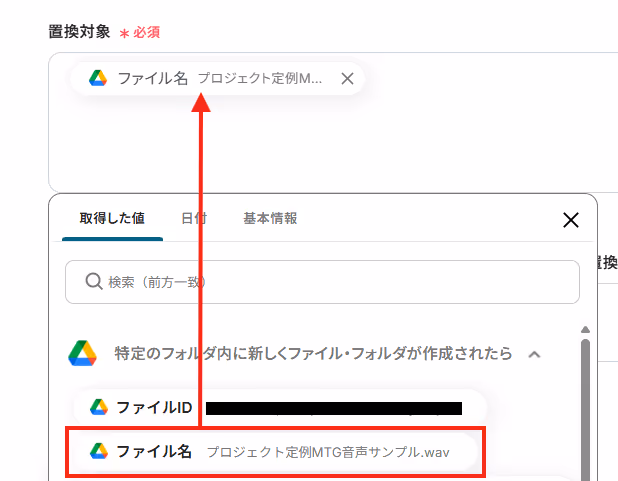Remove the ファイル名 chip from 置換対象 field
Image resolution: width=618 pixels, height=481 pixels.
347,78
